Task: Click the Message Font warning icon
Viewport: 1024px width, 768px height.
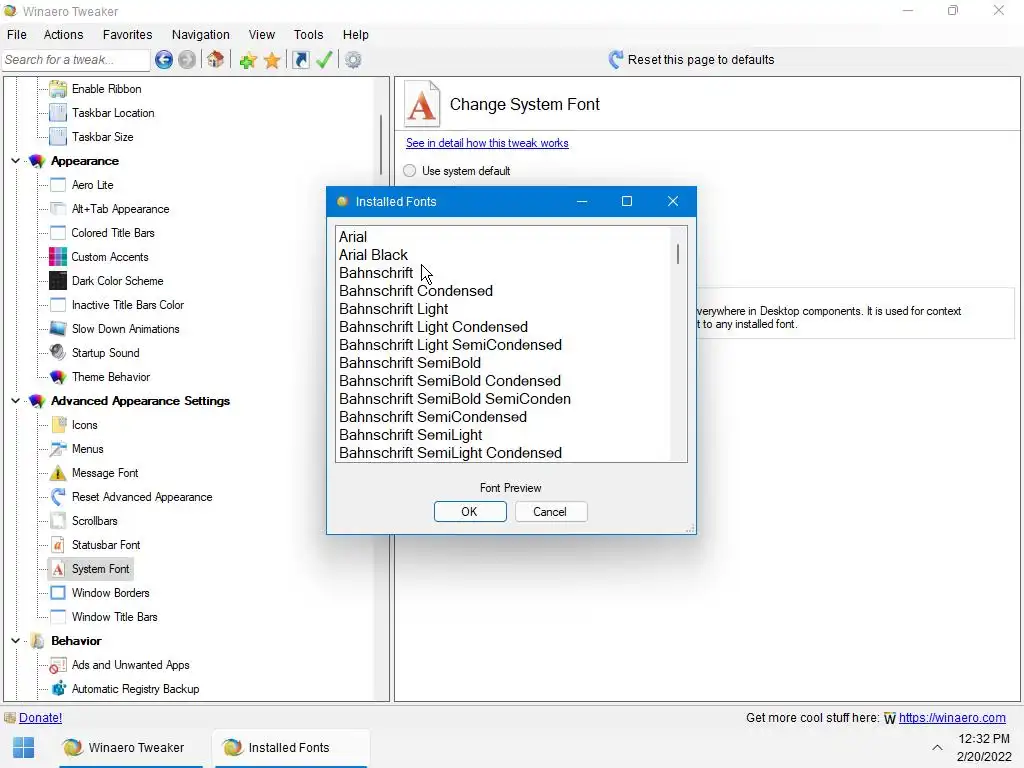Action: coord(58,473)
